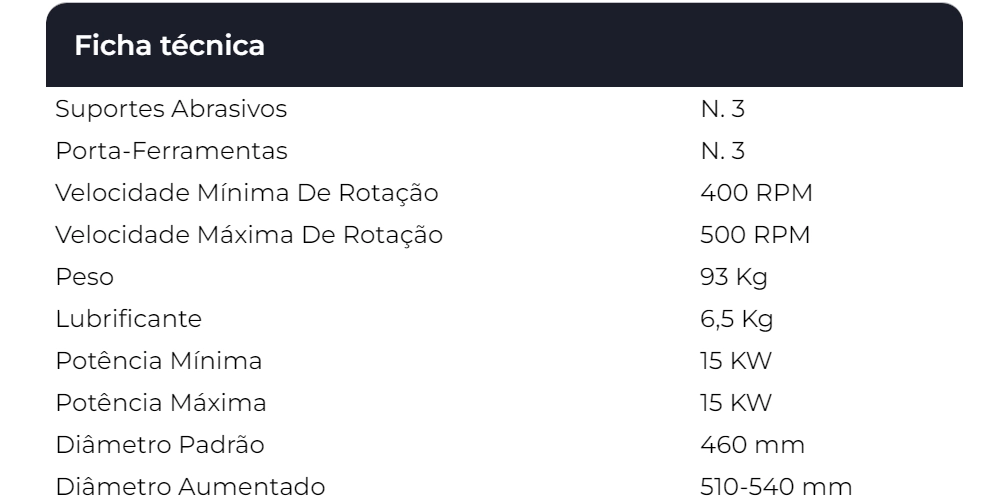Image resolution: width=1000 pixels, height=500 pixels.
Task: Select N. 3 value beside Porta-Ferramentas
Action: [722, 150]
